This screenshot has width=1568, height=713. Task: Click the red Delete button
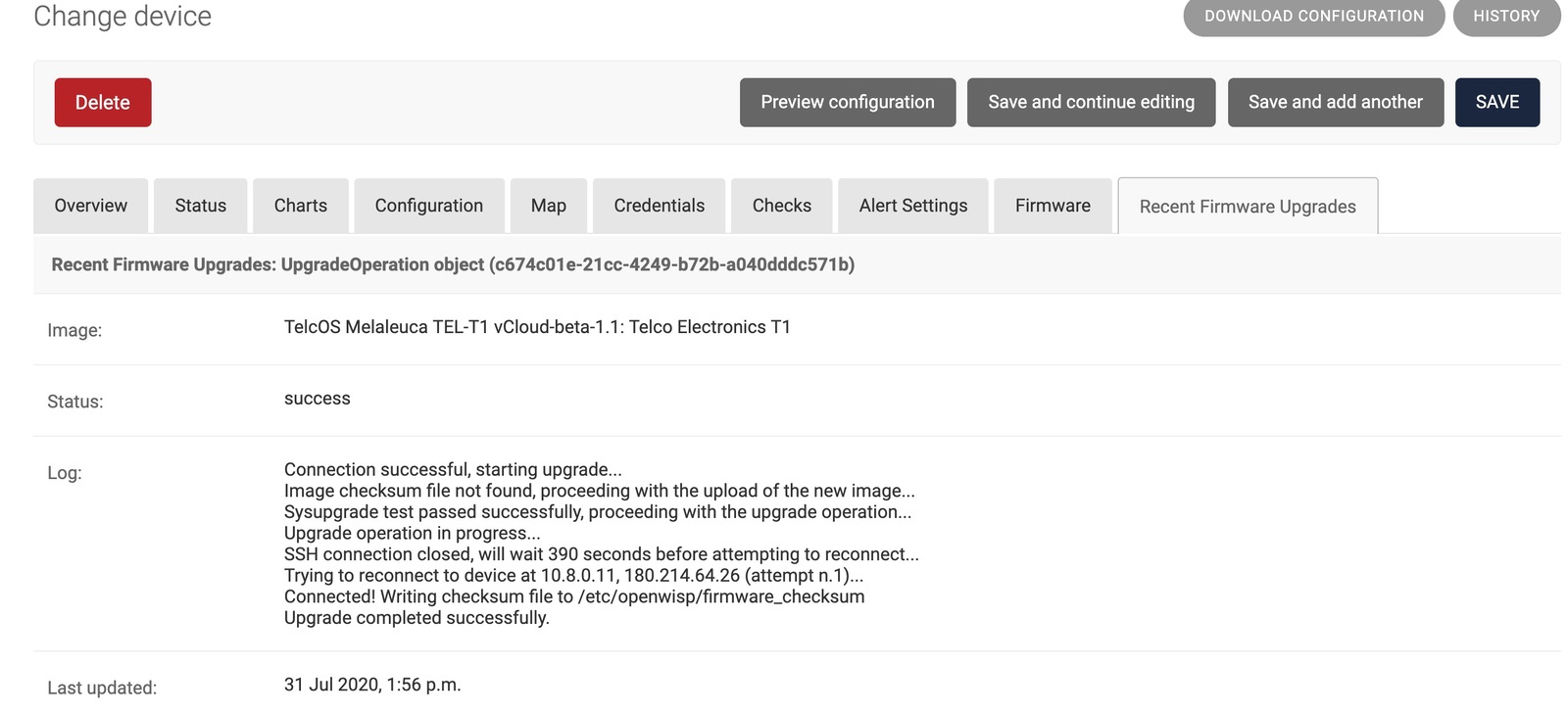tap(103, 102)
